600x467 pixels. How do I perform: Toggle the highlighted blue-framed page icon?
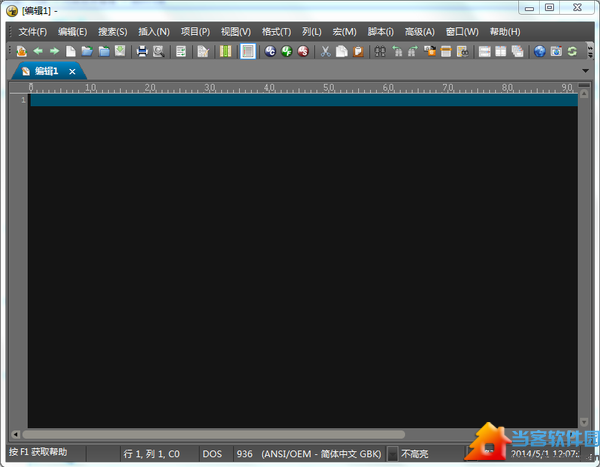click(248, 51)
